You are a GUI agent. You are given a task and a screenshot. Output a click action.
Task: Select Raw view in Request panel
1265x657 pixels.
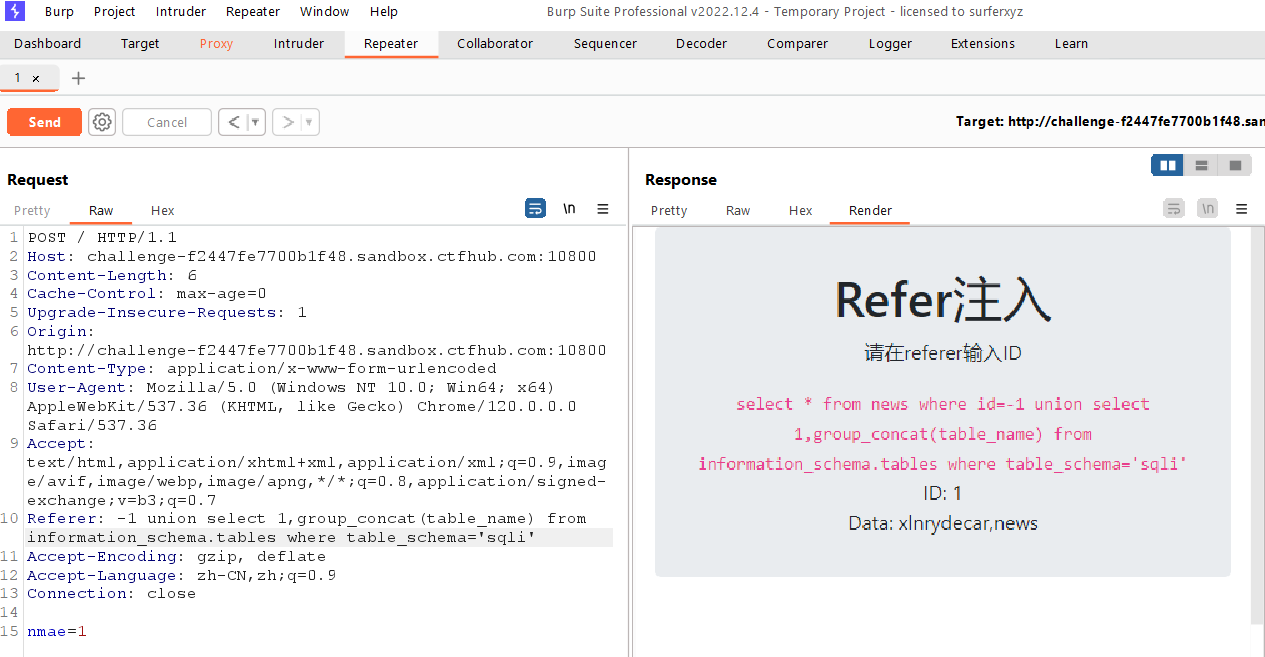[101, 210]
